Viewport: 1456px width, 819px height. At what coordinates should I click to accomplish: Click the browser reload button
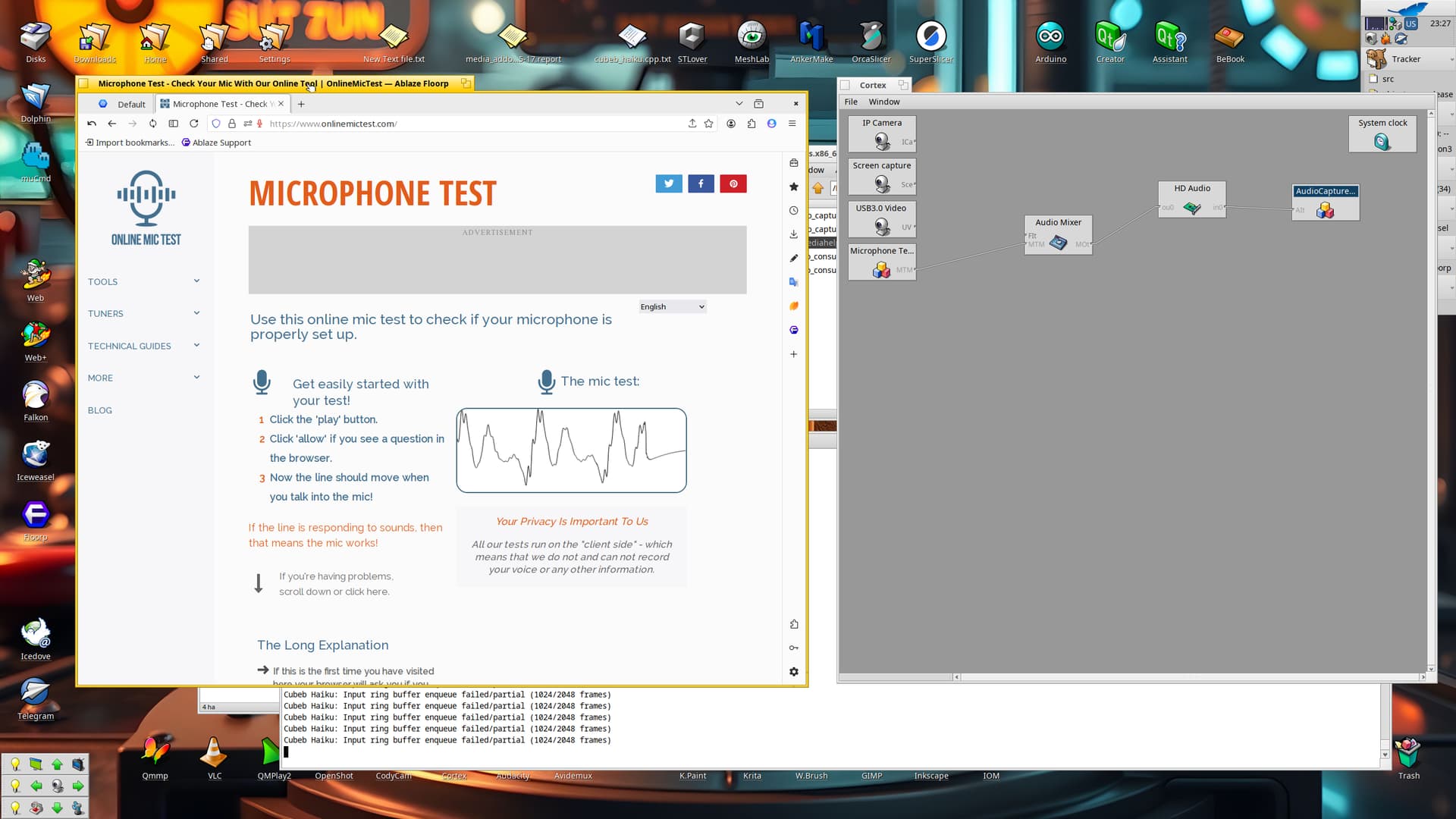pos(194,124)
